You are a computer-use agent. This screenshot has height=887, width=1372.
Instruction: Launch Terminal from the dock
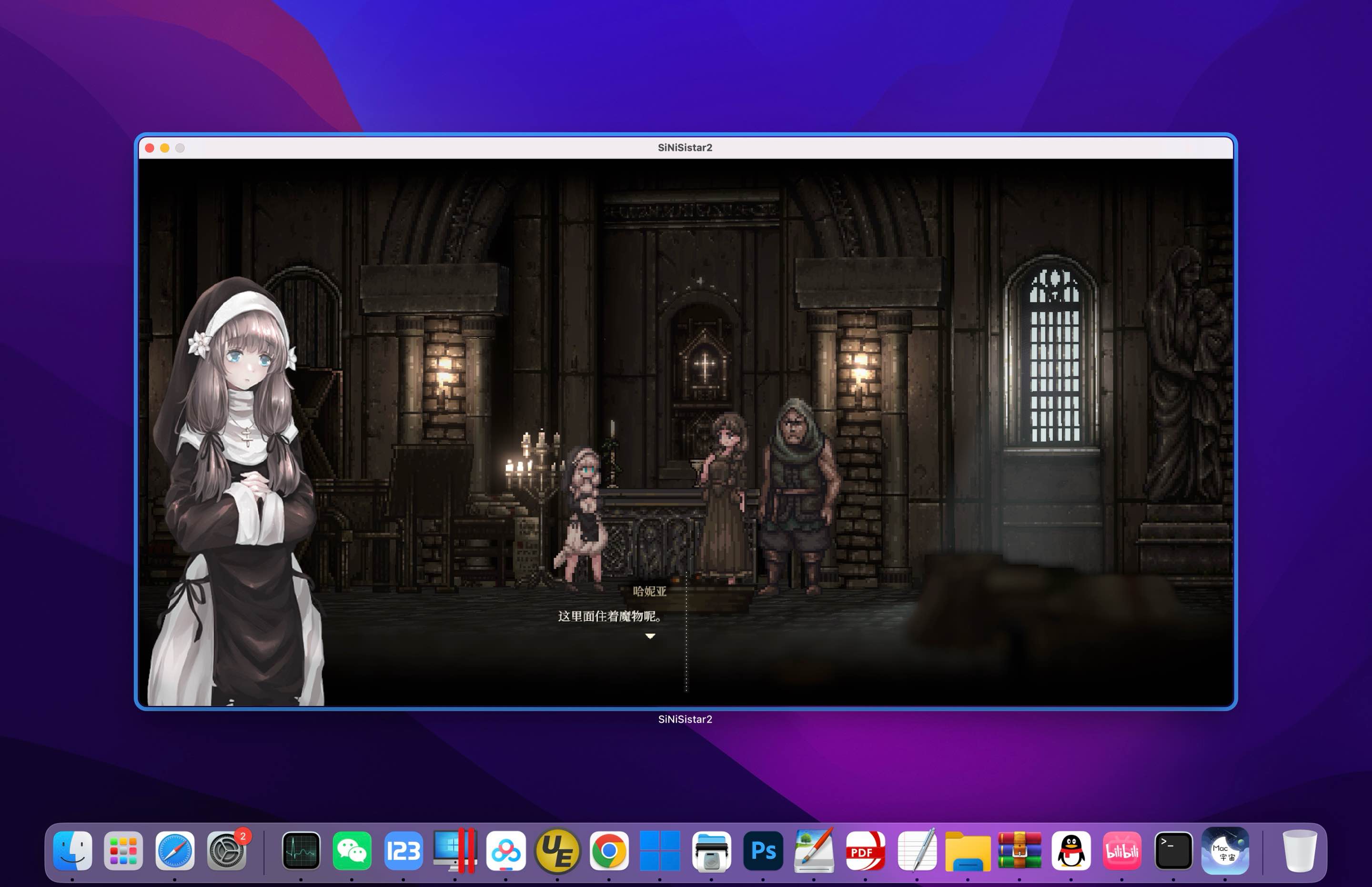click(1173, 850)
